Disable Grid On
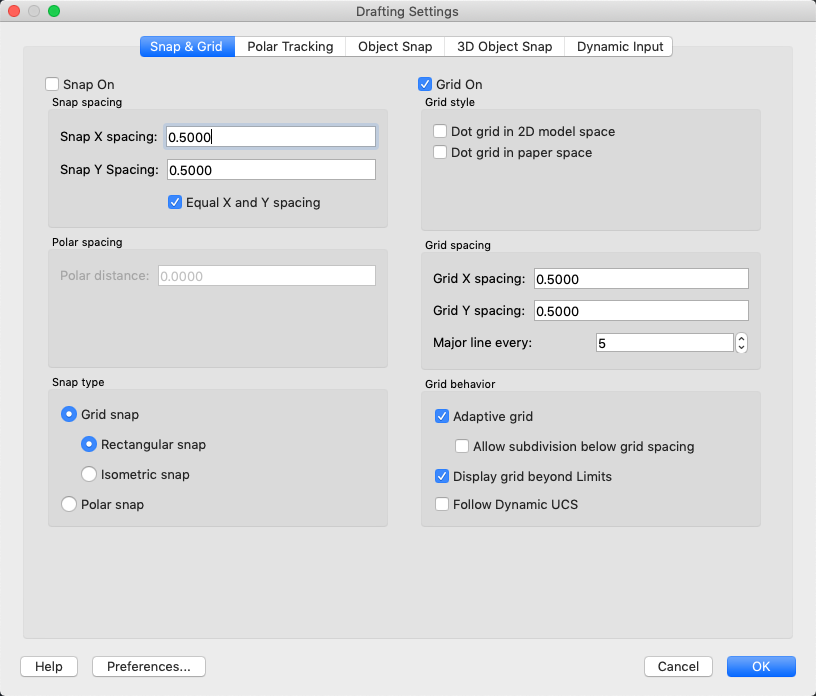This screenshot has width=816, height=696. [424, 84]
